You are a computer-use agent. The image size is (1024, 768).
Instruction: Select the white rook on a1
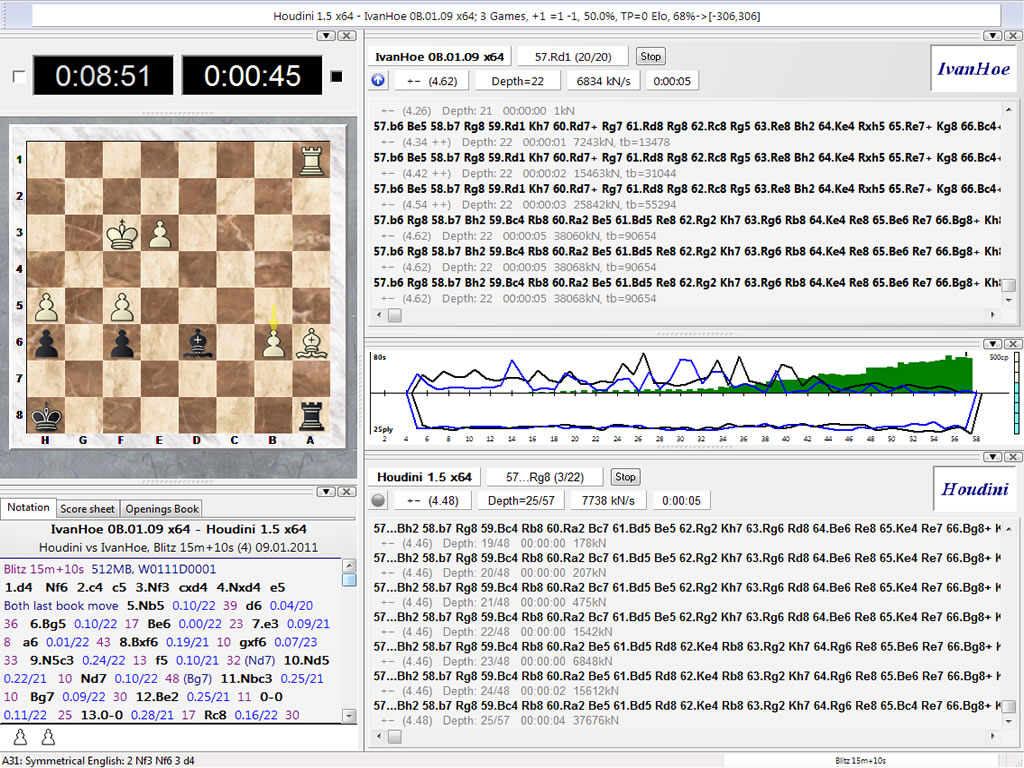coord(311,161)
